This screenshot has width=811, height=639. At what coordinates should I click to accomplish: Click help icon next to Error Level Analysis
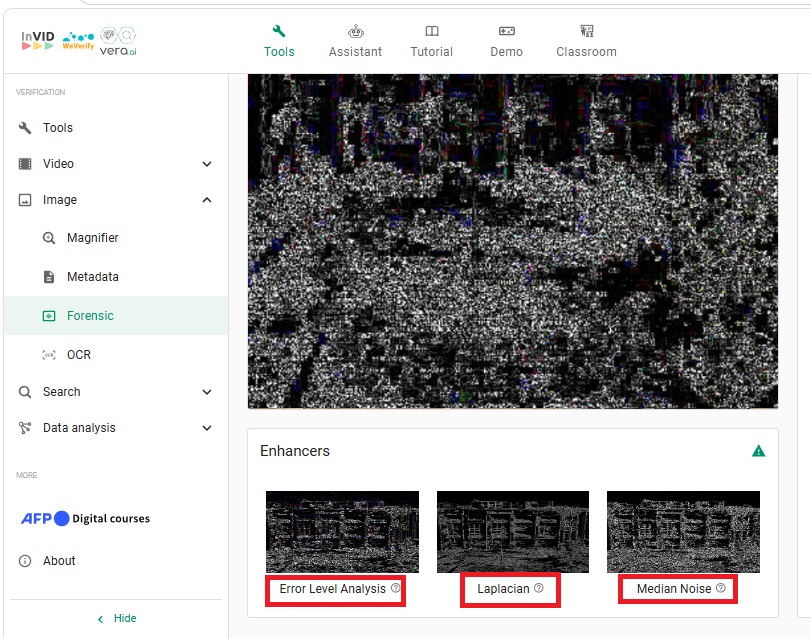tap(395, 589)
